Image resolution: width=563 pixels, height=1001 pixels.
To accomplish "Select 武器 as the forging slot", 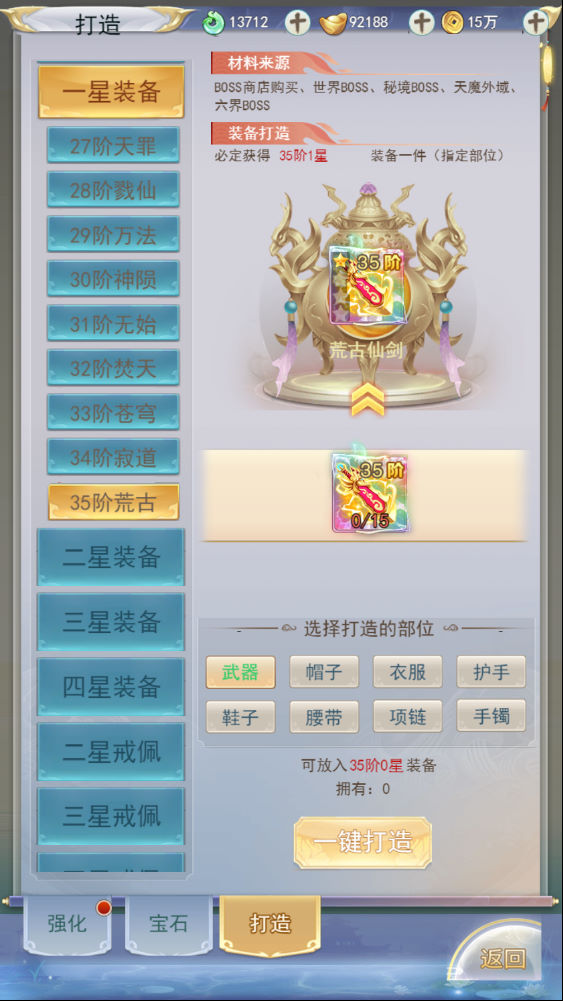I will pos(241,672).
